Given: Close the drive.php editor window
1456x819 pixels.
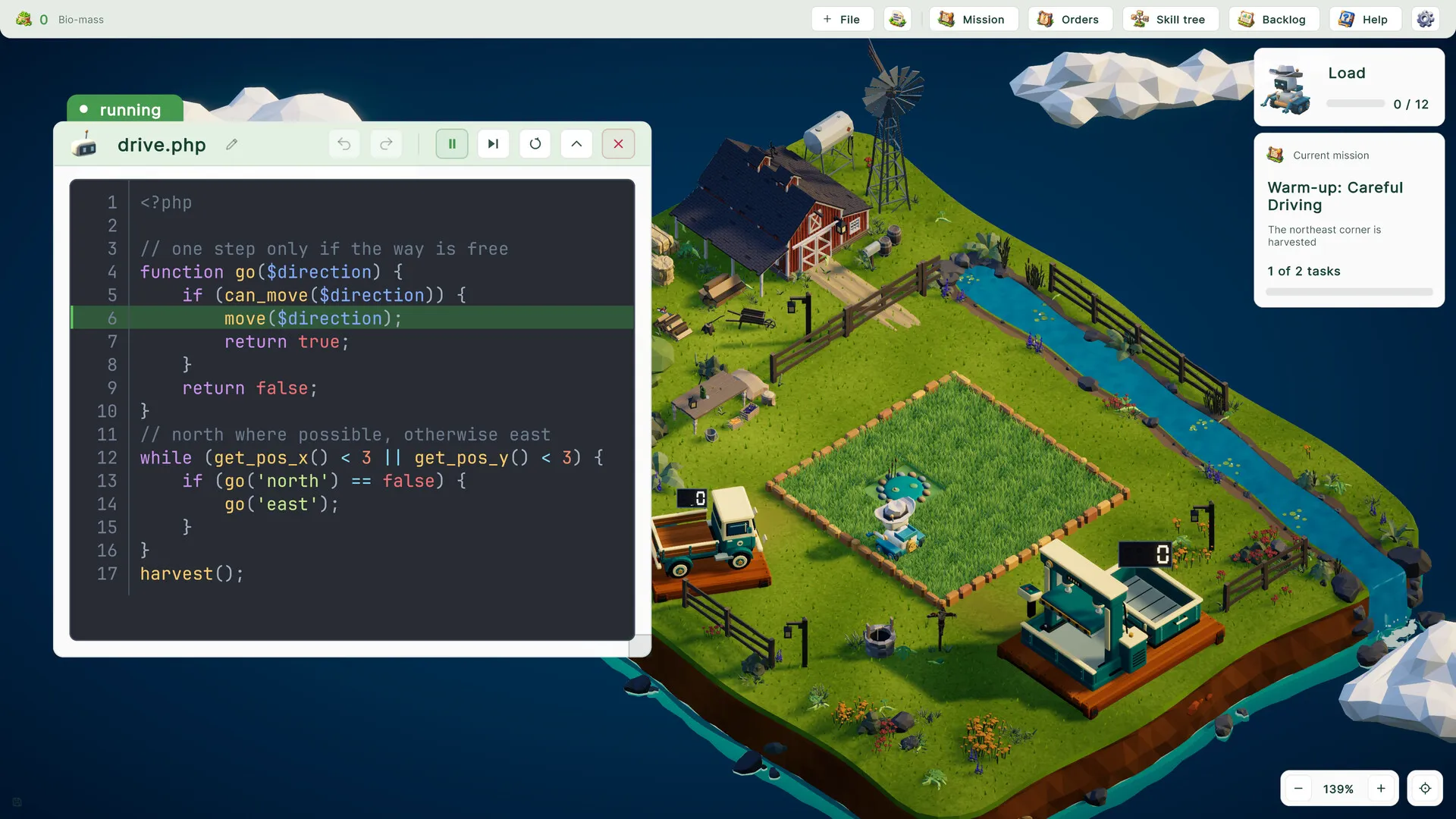Looking at the screenshot, I should [618, 144].
